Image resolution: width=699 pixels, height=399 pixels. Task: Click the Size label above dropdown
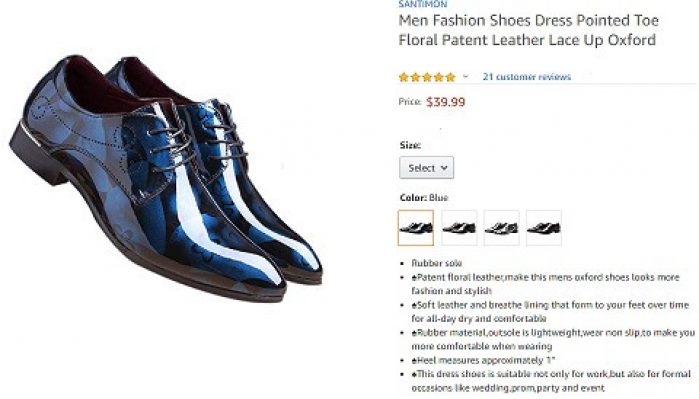click(410, 145)
